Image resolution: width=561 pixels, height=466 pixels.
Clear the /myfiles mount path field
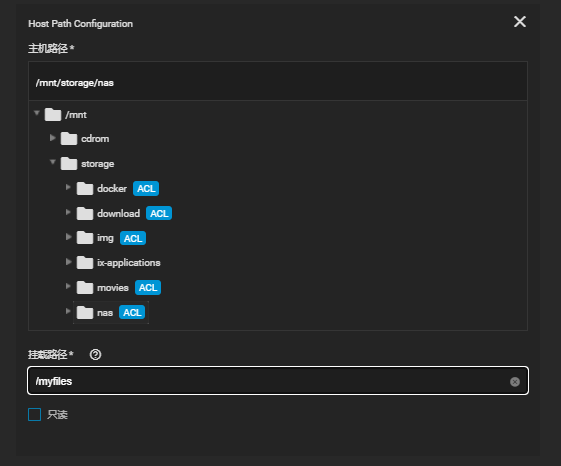(x=514, y=382)
